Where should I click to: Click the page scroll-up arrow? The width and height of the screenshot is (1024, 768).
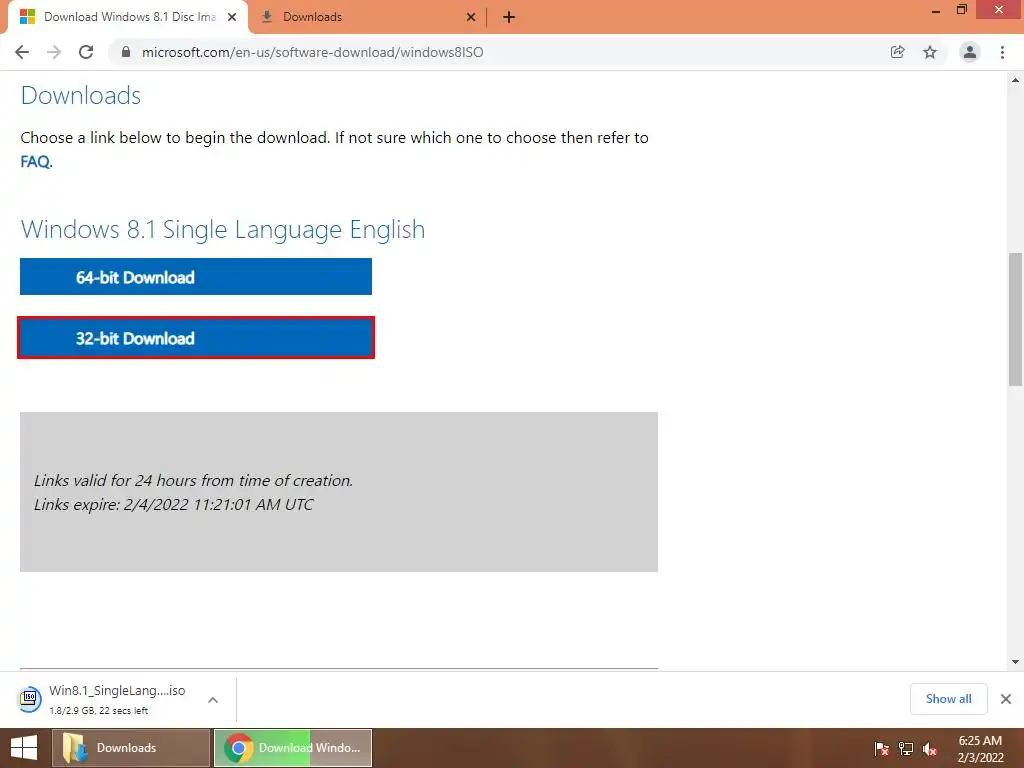(1015, 80)
